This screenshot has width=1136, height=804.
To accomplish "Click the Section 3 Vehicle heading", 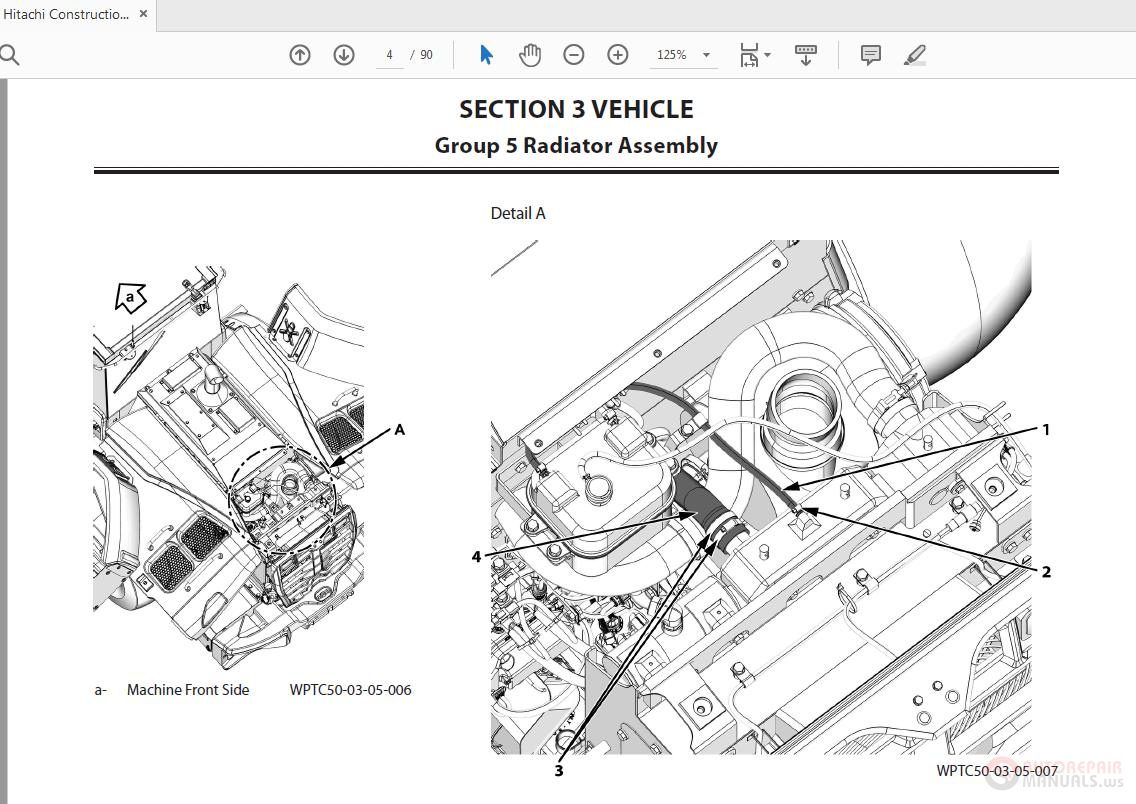I will point(576,109).
